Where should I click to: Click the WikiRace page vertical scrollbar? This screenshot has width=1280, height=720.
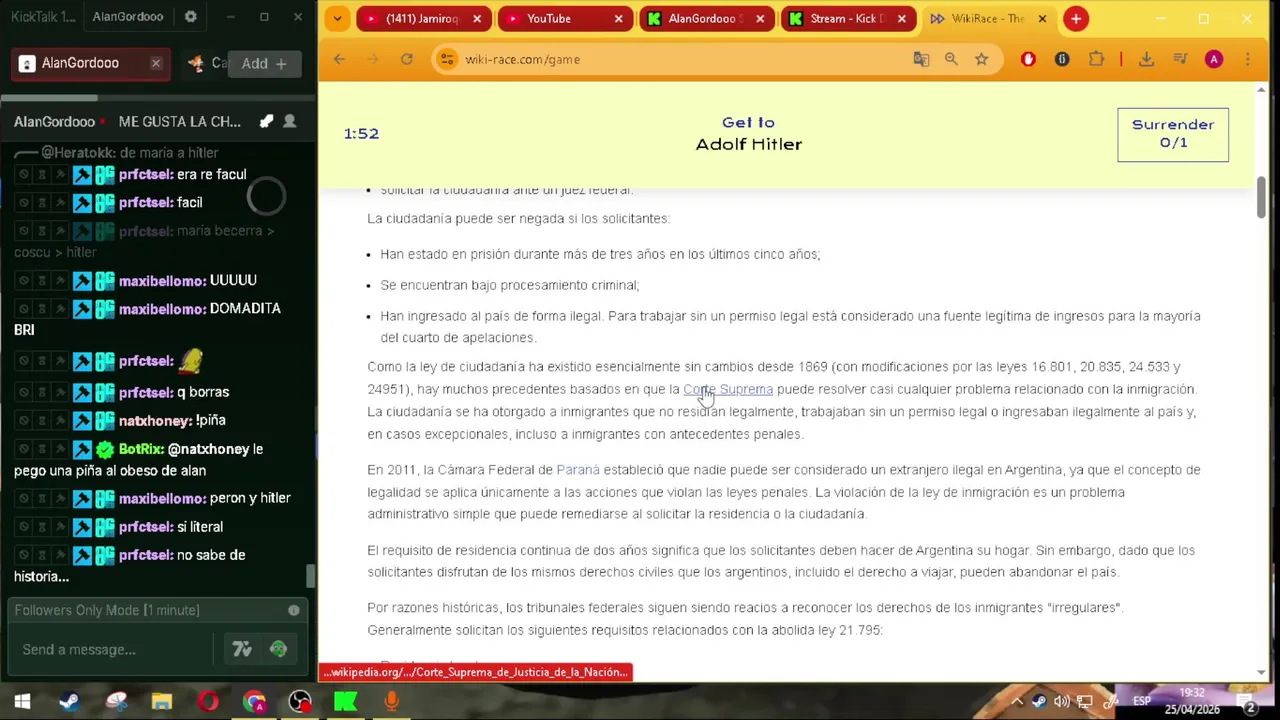[1261, 197]
